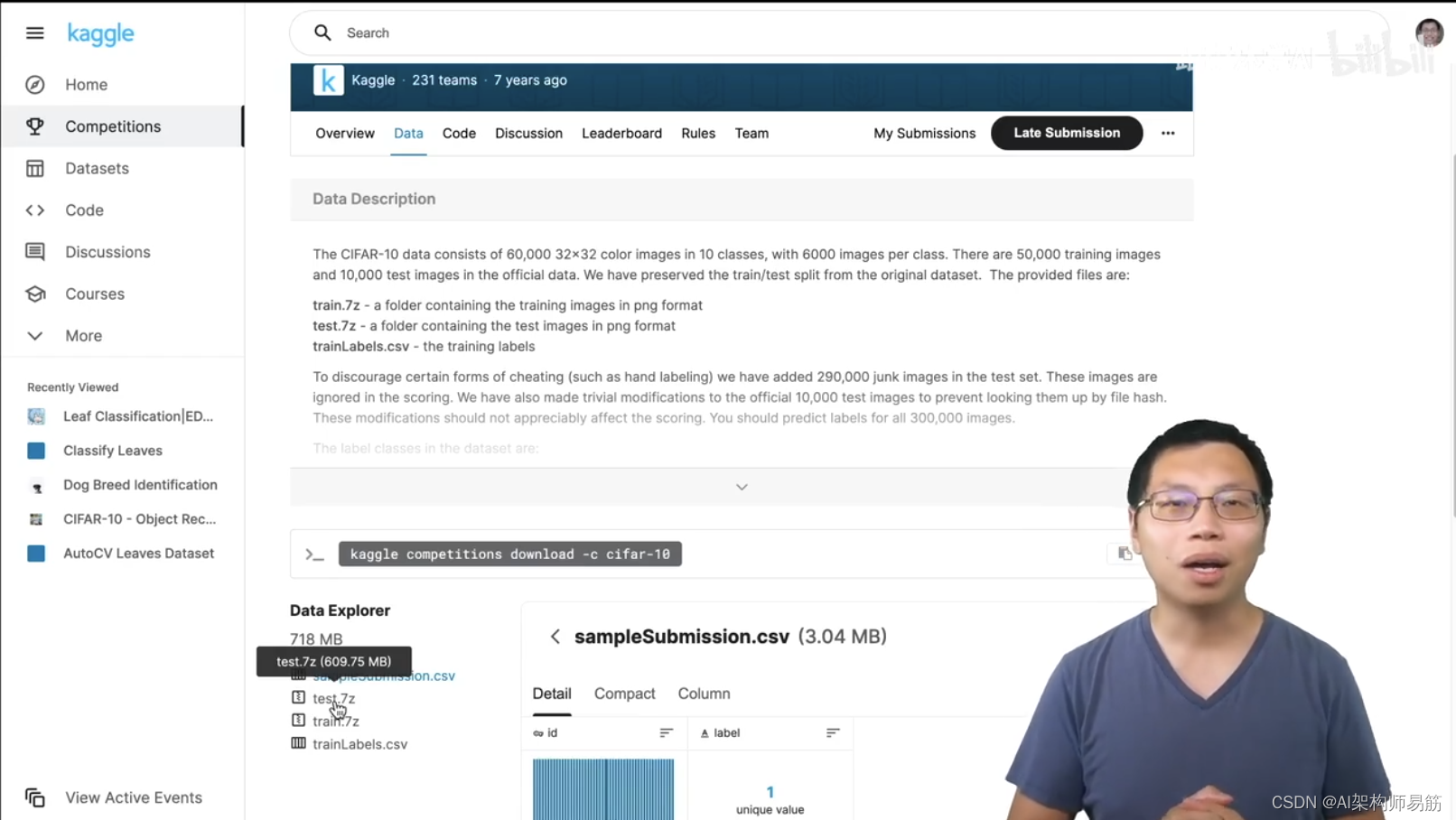1456x820 pixels.
Task: Click the Kaggle organizer avatar icon
Action: (x=328, y=80)
